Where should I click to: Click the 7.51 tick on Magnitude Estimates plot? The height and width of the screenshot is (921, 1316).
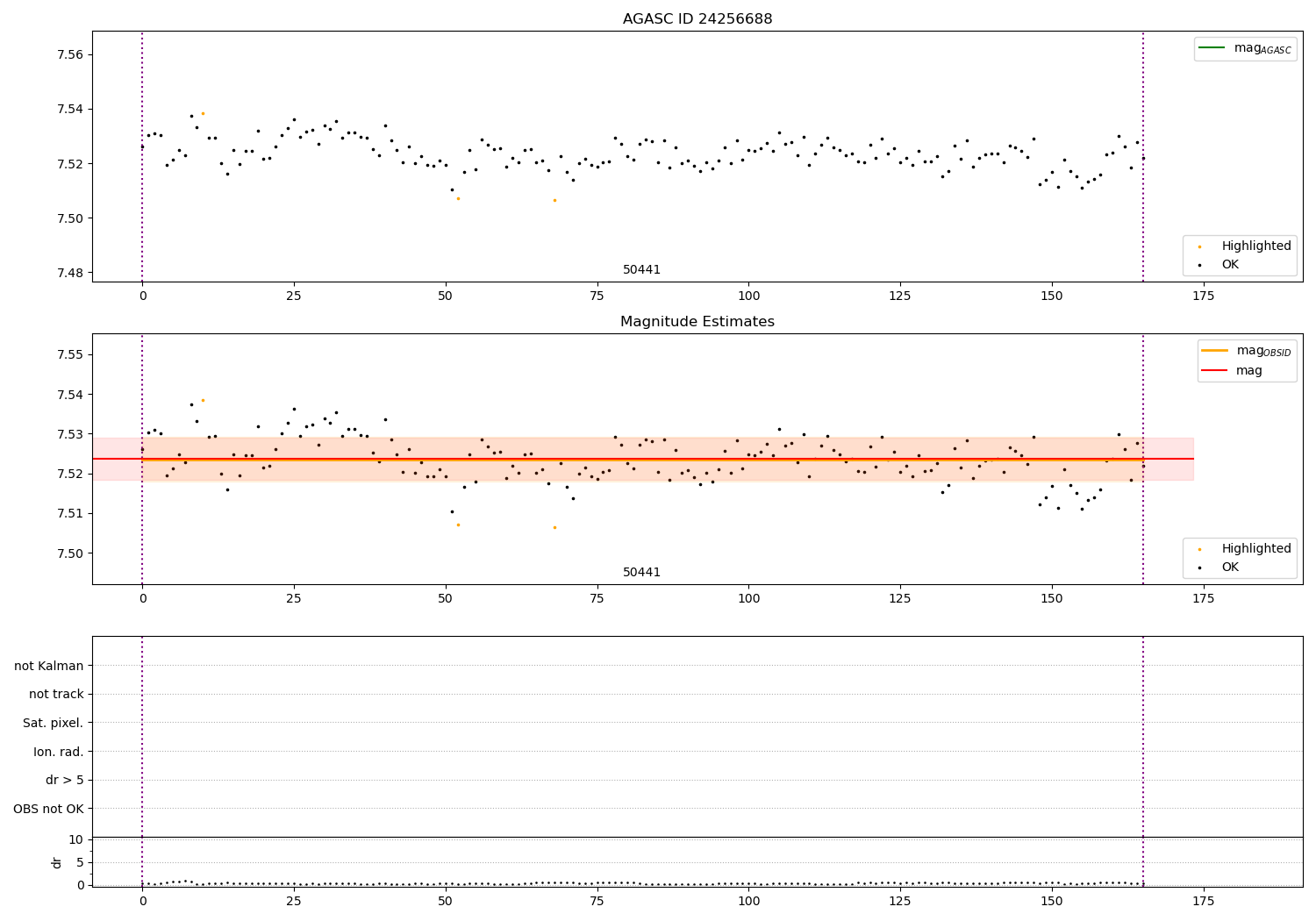click(x=68, y=513)
